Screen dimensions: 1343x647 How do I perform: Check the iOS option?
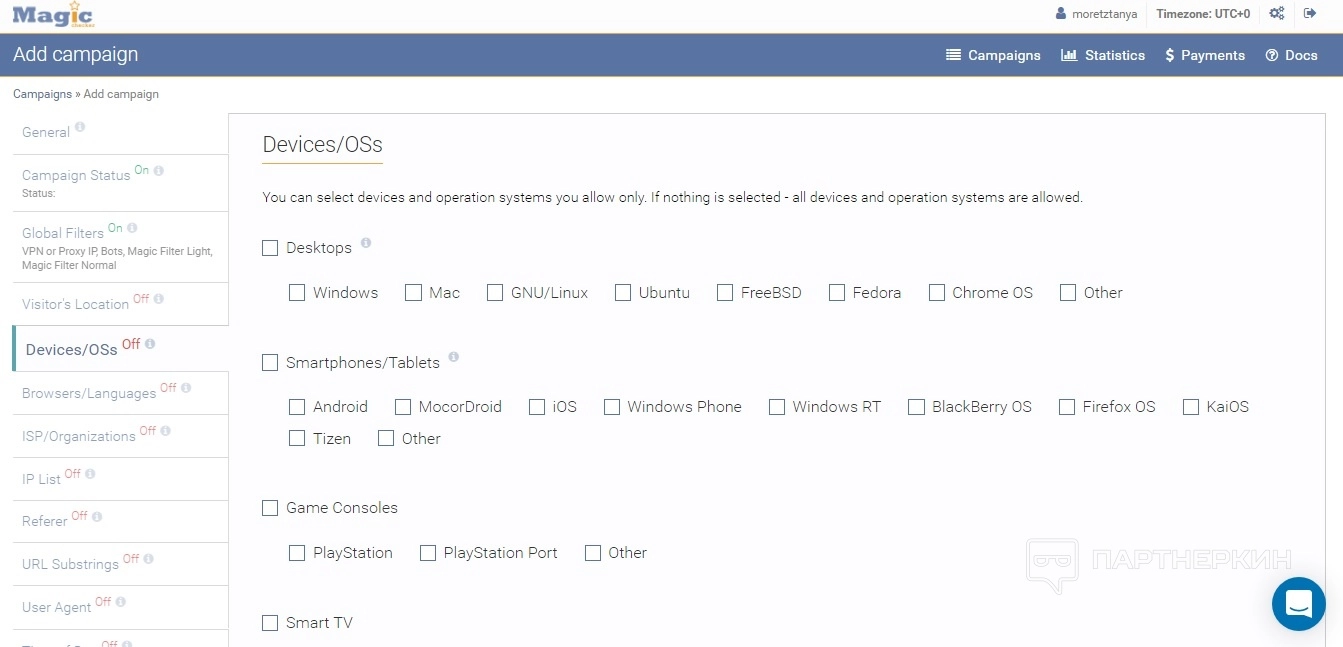pyautogui.click(x=537, y=407)
